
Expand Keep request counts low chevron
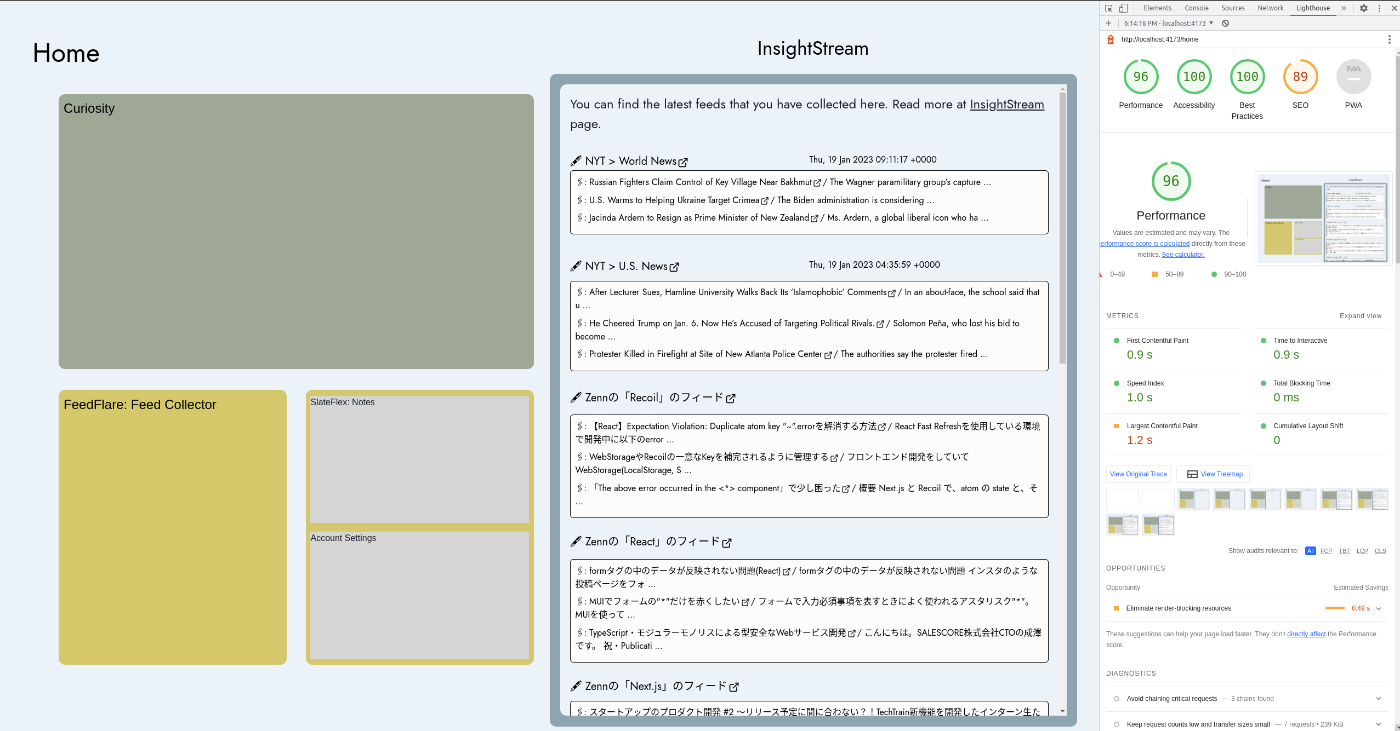click(1378, 724)
